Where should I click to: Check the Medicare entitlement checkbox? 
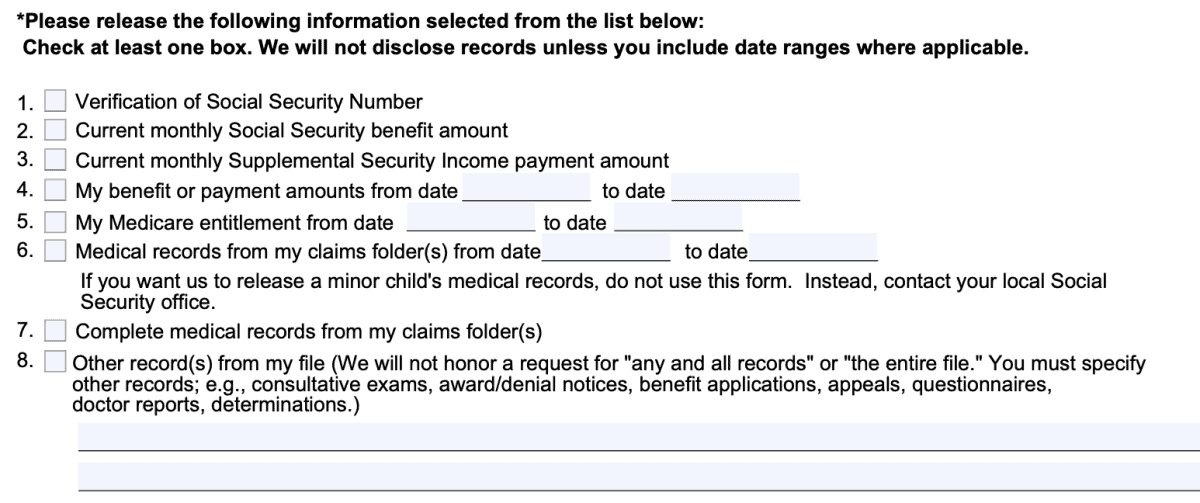[57, 222]
